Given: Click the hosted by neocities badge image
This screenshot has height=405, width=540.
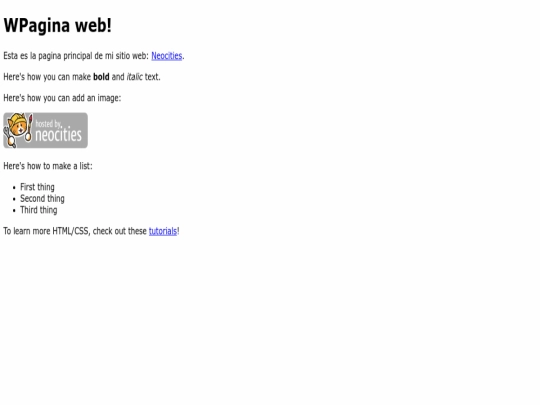Looking at the screenshot, I should (x=45, y=131).
